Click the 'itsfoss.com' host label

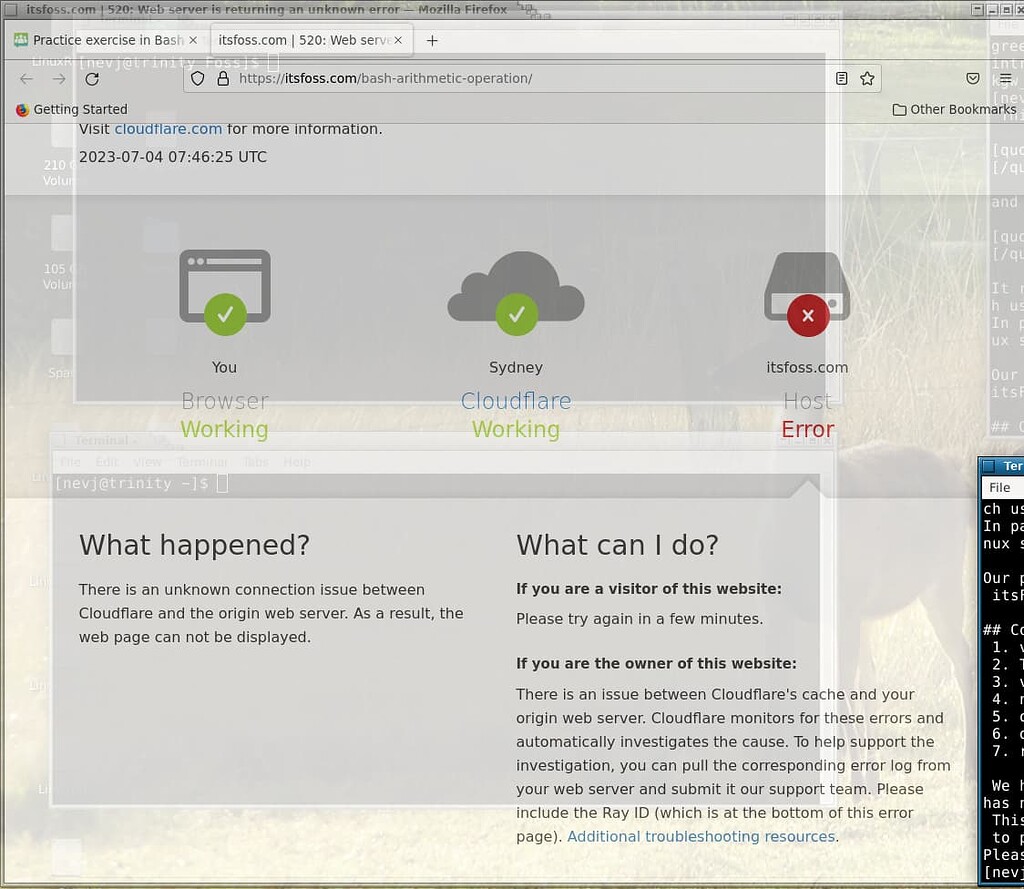pos(807,367)
